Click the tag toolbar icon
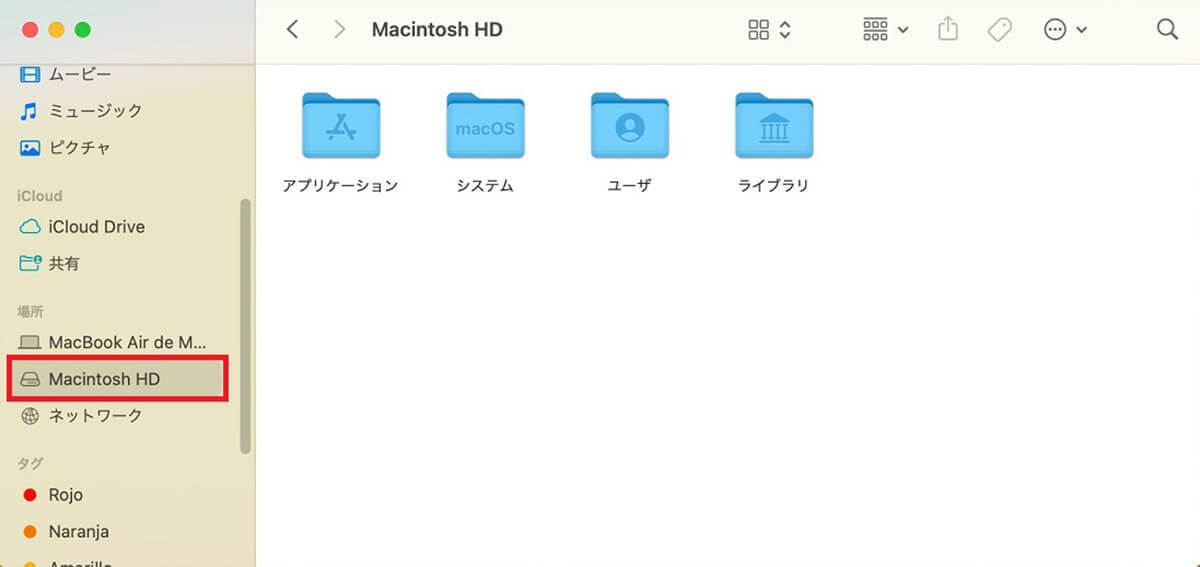 (x=998, y=30)
